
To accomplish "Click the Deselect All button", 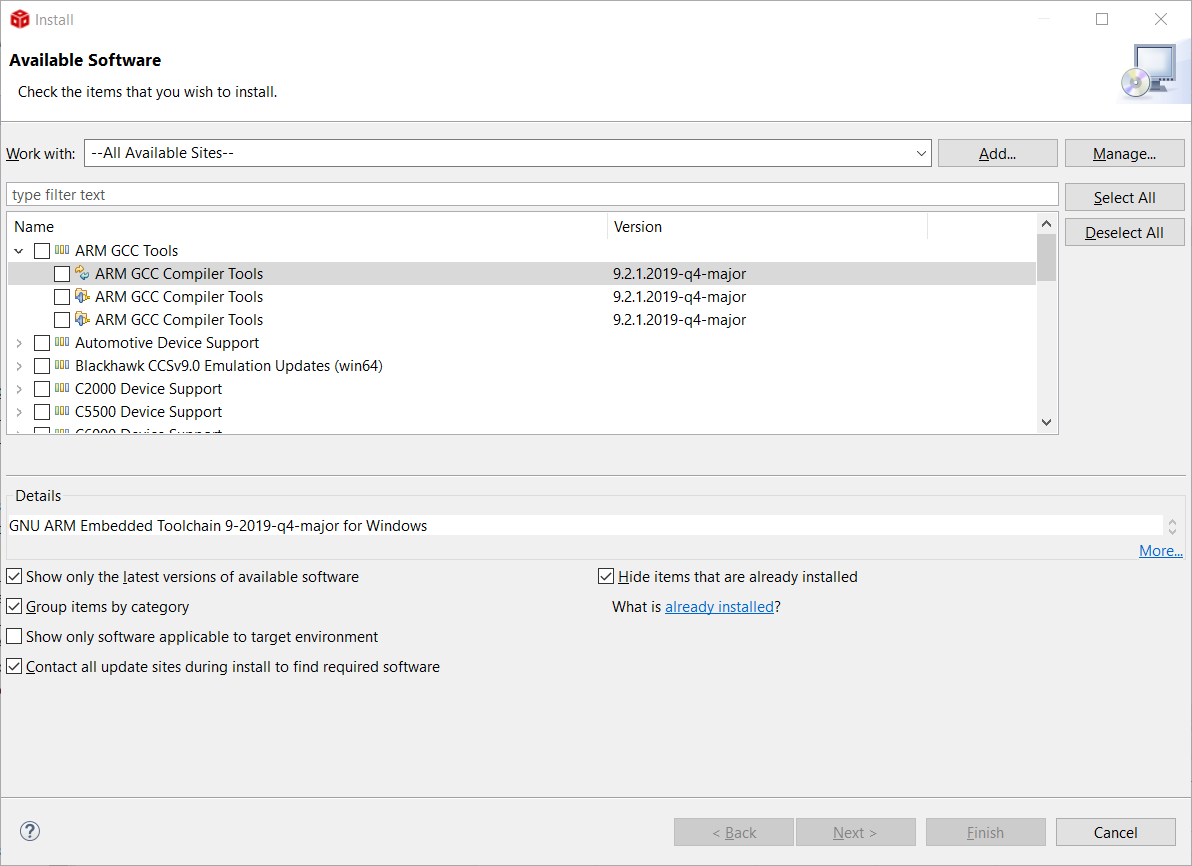I will click(x=1124, y=232).
